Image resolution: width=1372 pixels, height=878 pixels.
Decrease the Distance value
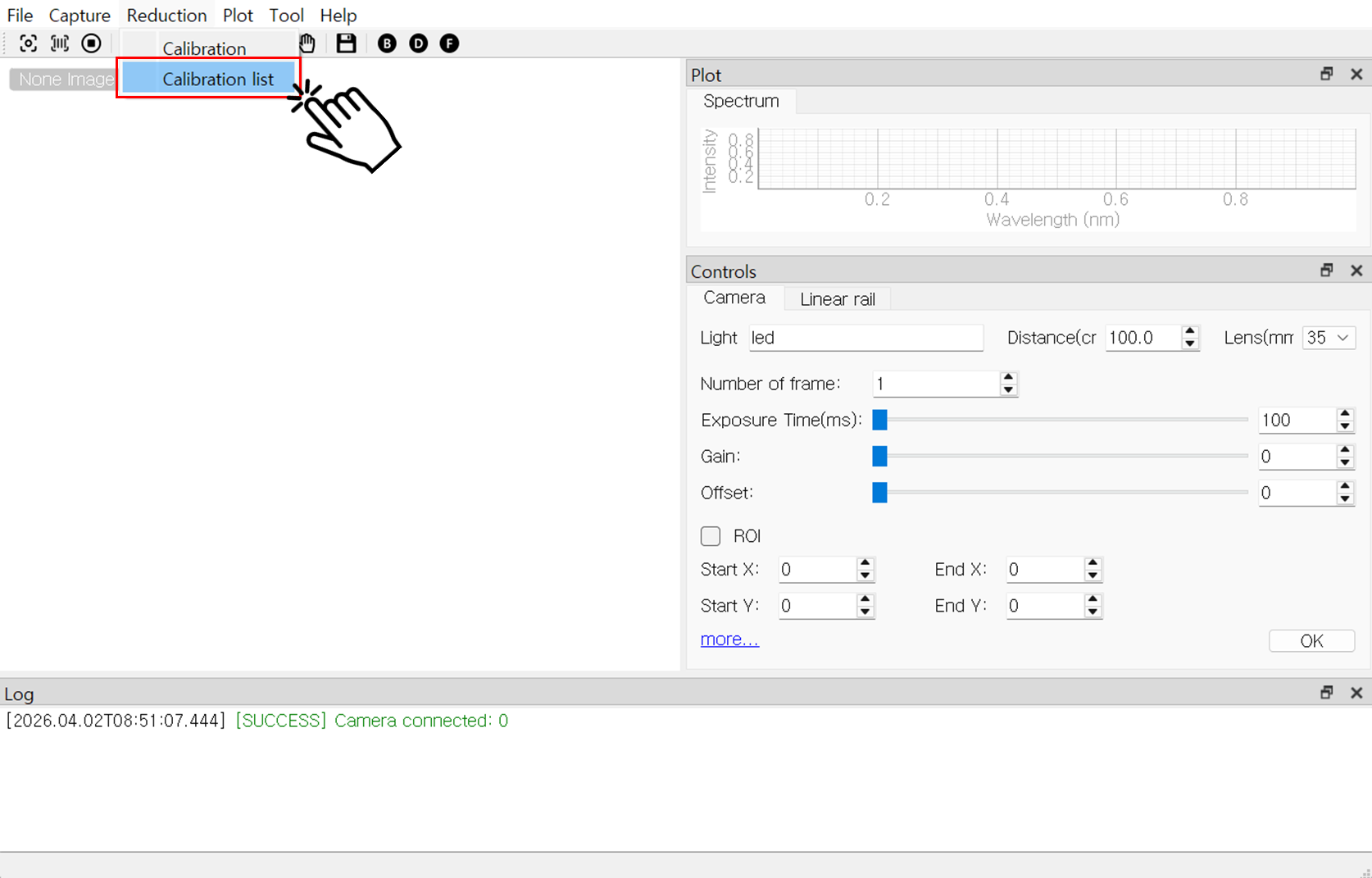(1190, 344)
